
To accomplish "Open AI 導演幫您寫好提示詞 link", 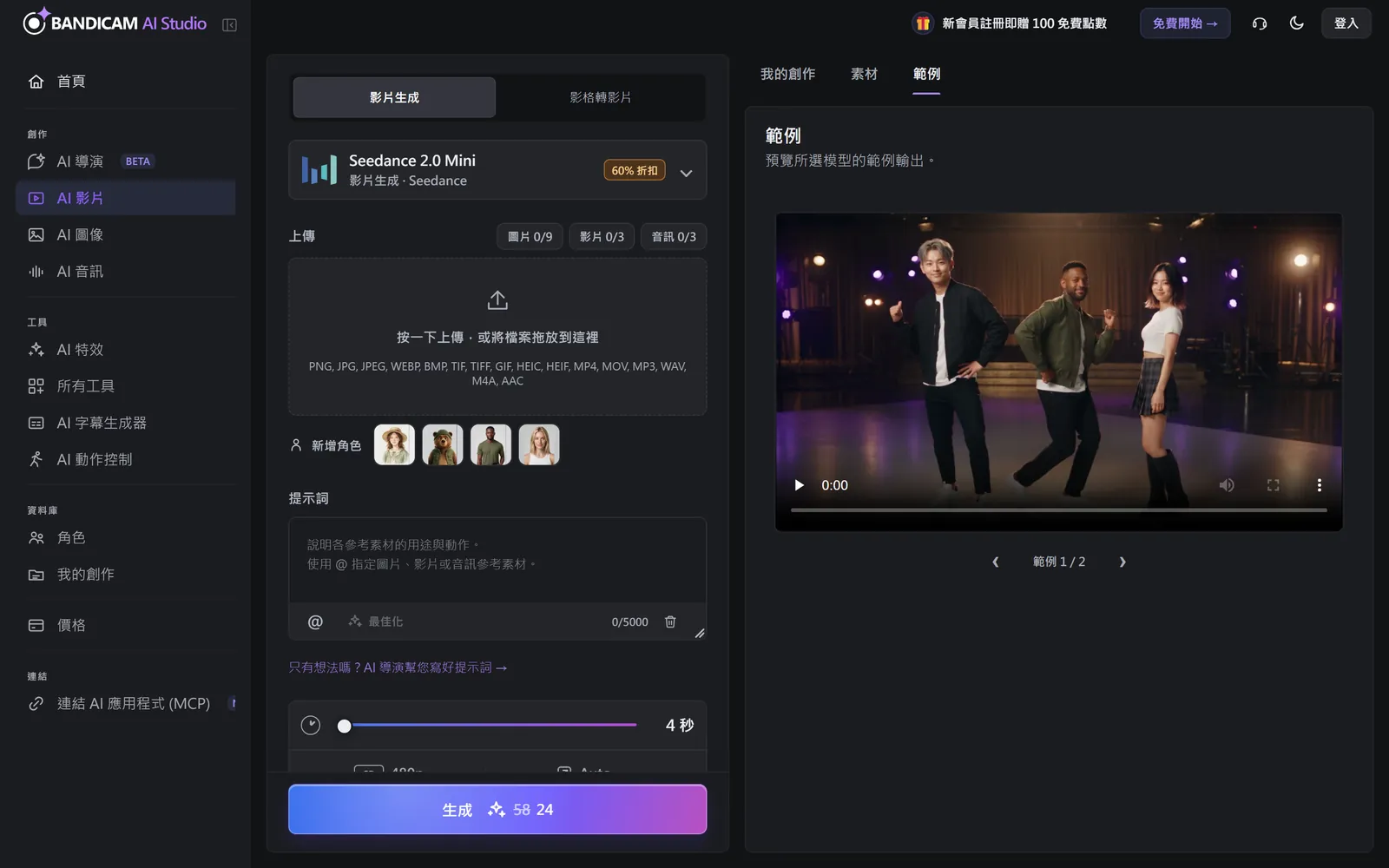I will point(398,667).
